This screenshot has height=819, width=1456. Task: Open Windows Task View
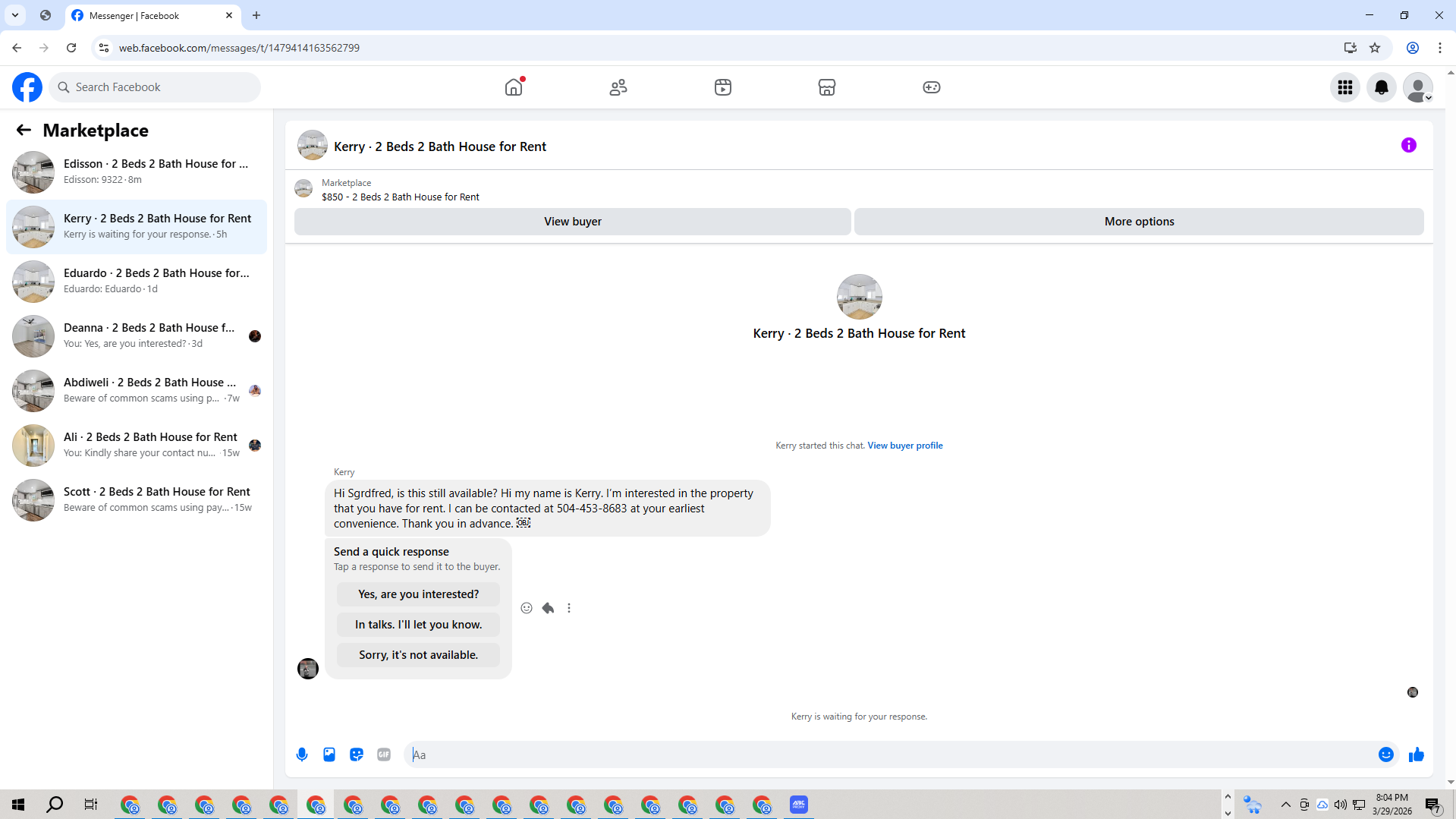tap(91, 805)
